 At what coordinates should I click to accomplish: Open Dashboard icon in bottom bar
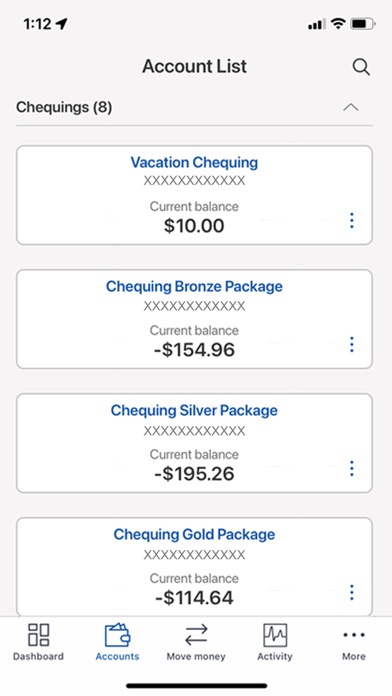tap(38, 634)
